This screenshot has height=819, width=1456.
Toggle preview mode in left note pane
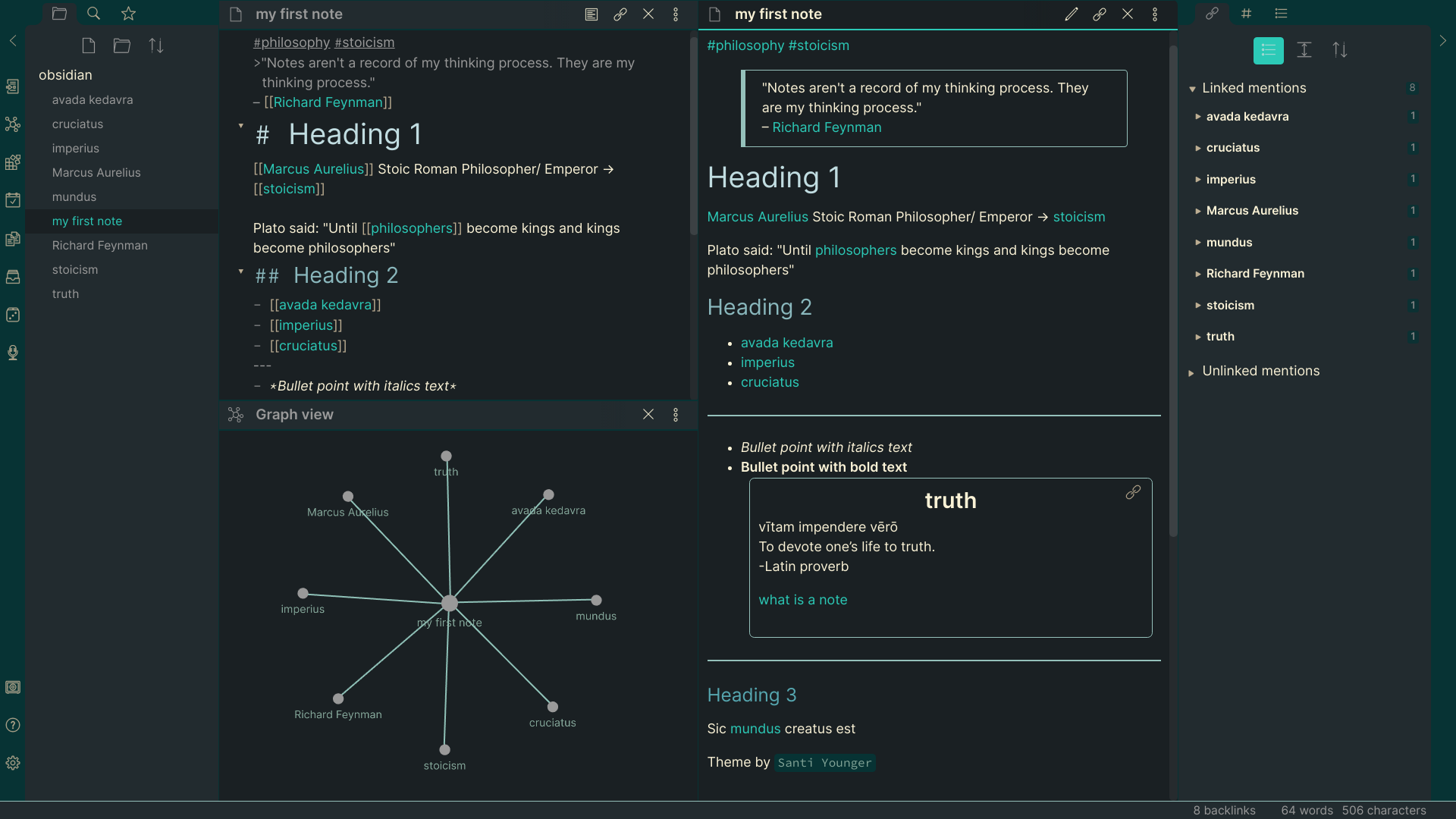(x=591, y=14)
